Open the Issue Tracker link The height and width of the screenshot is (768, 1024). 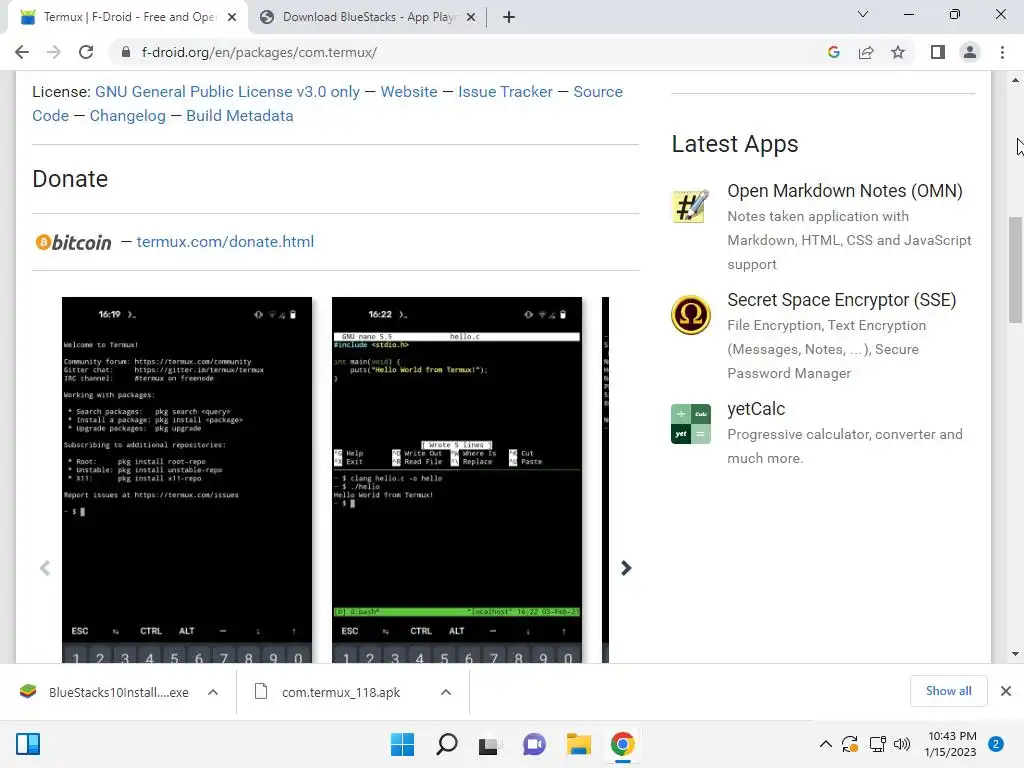click(x=505, y=92)
